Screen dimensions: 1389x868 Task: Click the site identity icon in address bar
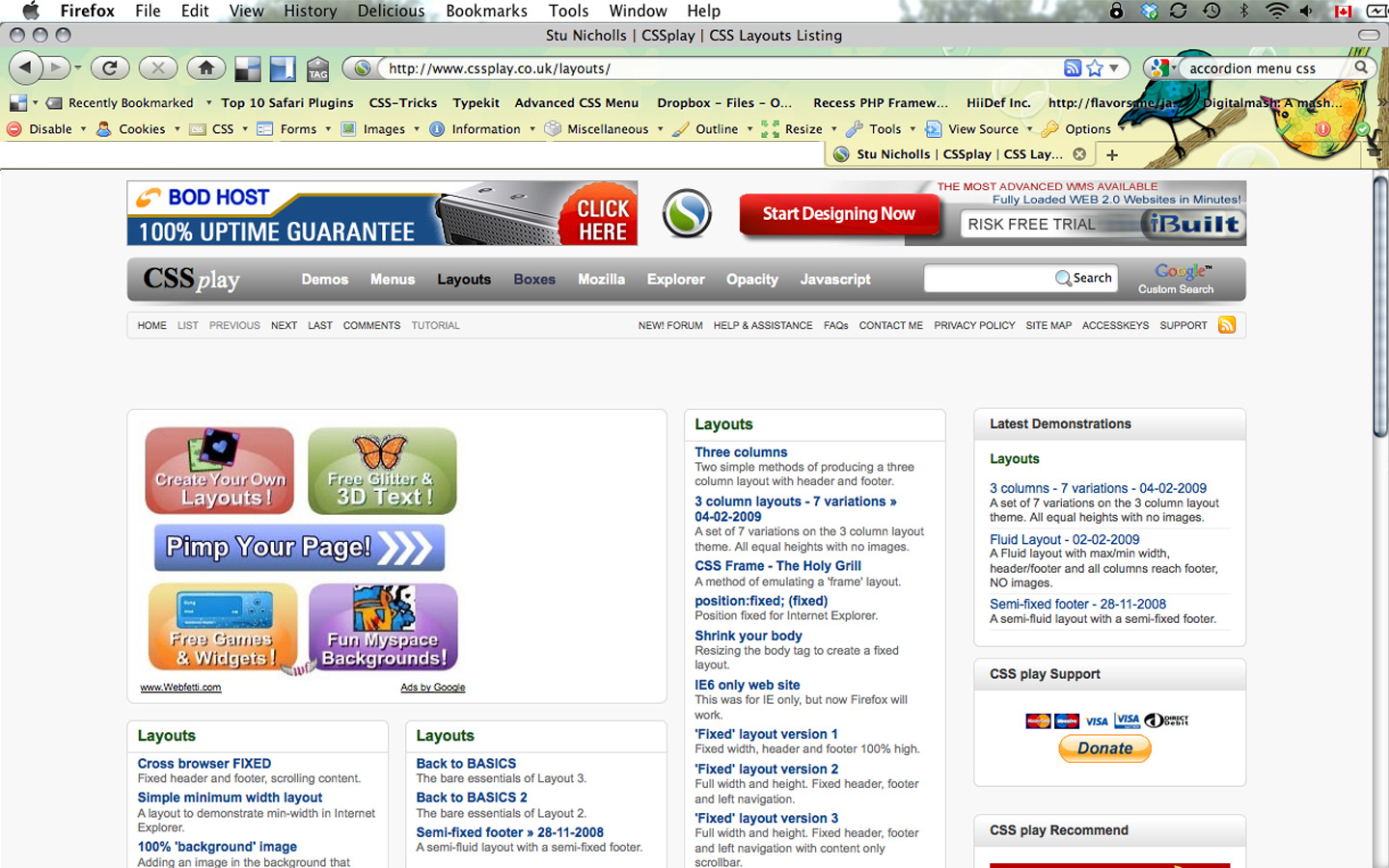pos(362,68)
